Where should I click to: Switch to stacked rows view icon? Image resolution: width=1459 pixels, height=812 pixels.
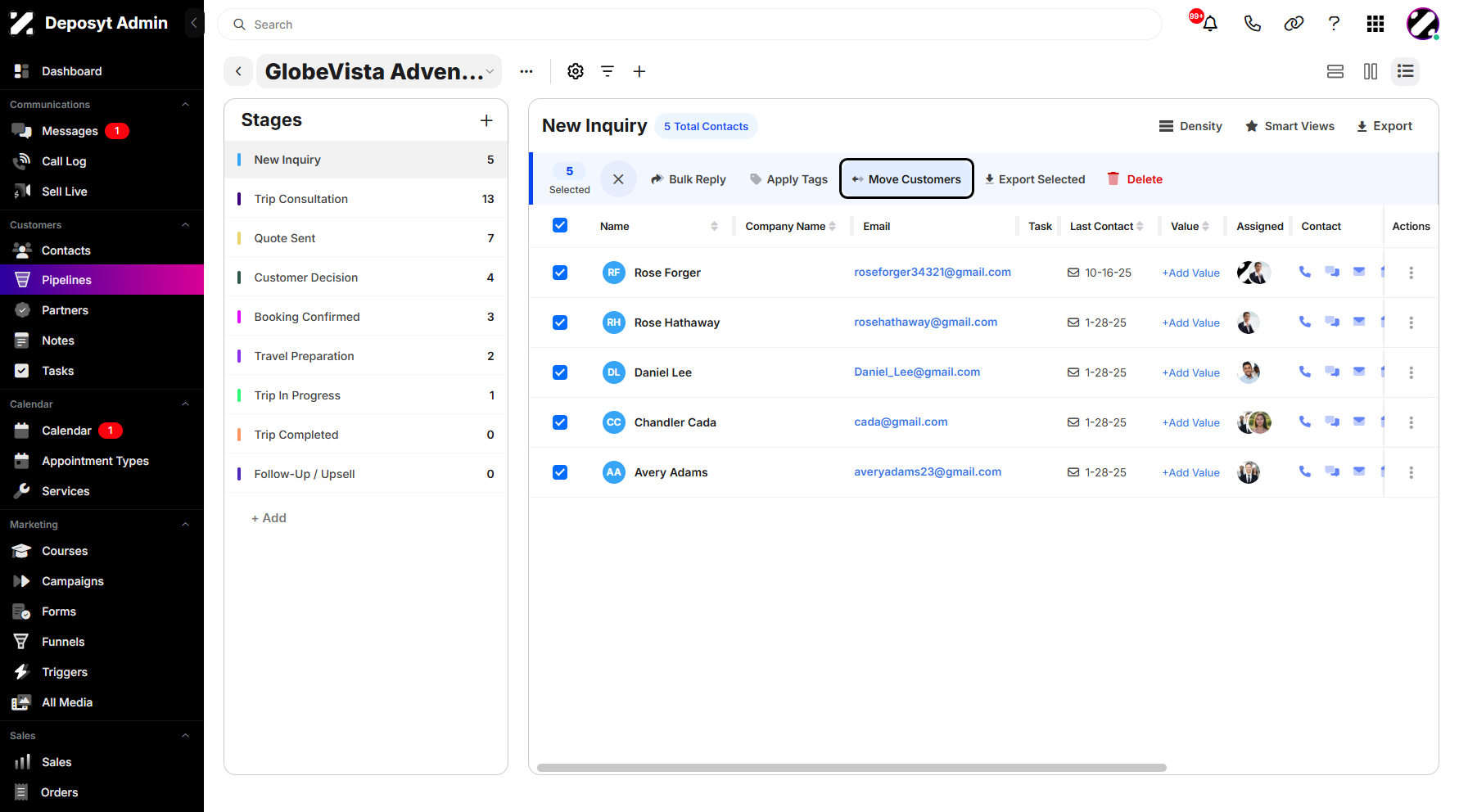(1335, 71)
